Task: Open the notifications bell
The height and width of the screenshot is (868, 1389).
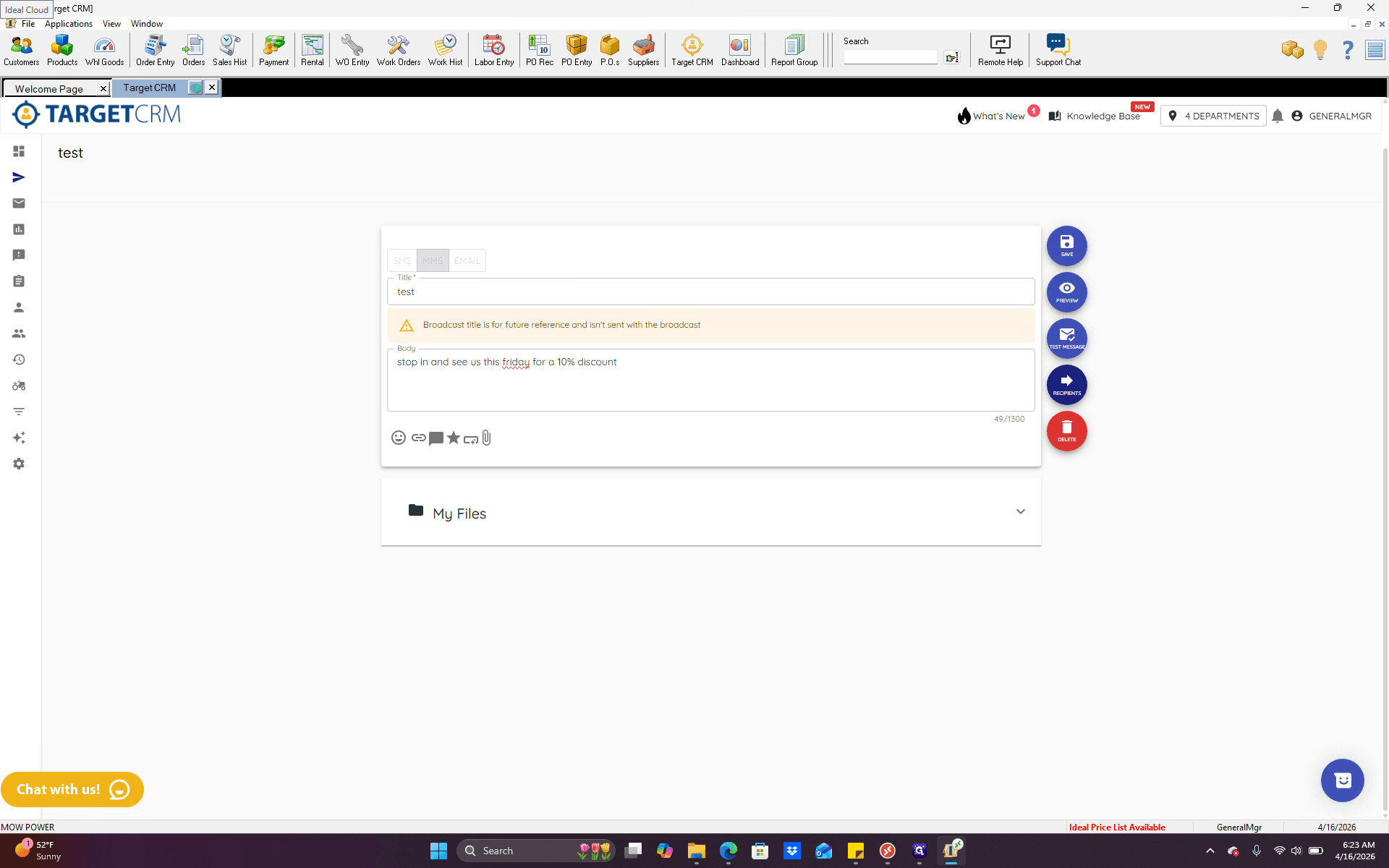Action: 1278,116
